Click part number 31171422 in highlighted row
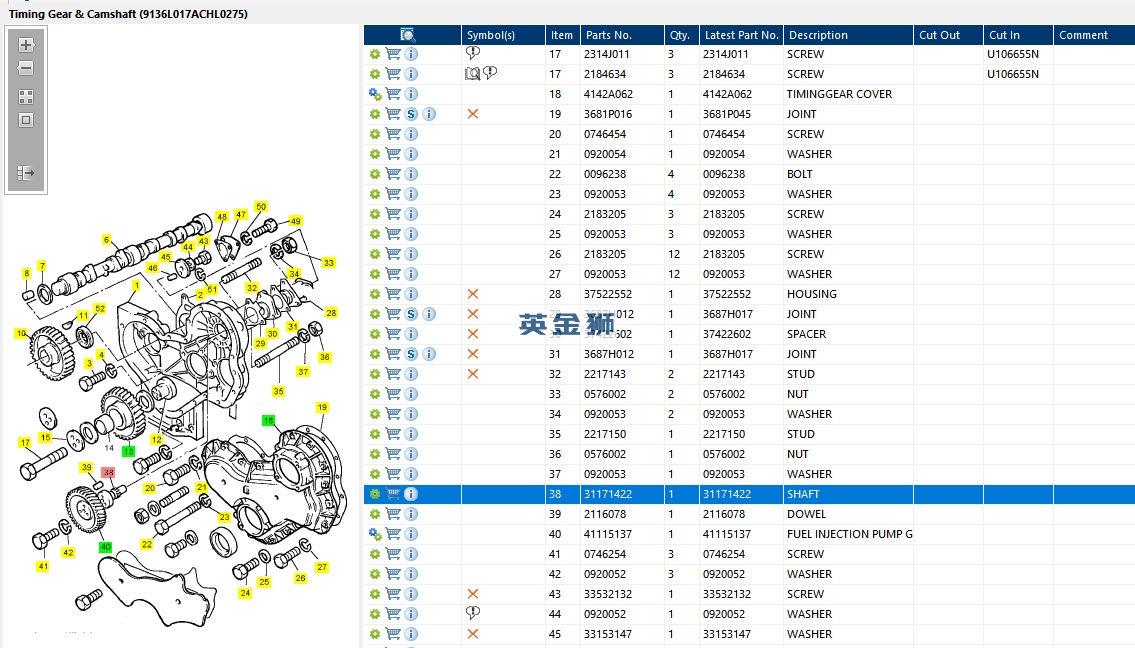 [x=608, y=494]
